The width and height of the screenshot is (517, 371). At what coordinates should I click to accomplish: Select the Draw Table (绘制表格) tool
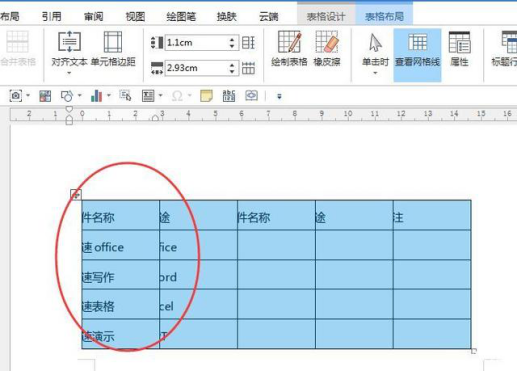pos(289,49)
